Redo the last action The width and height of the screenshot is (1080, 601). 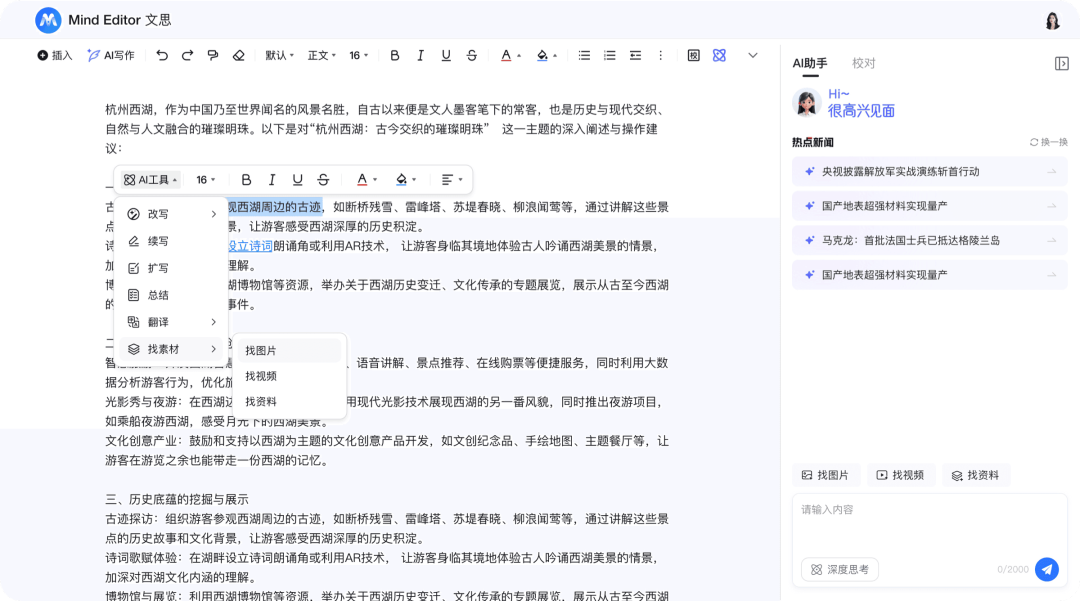point(187,56)
